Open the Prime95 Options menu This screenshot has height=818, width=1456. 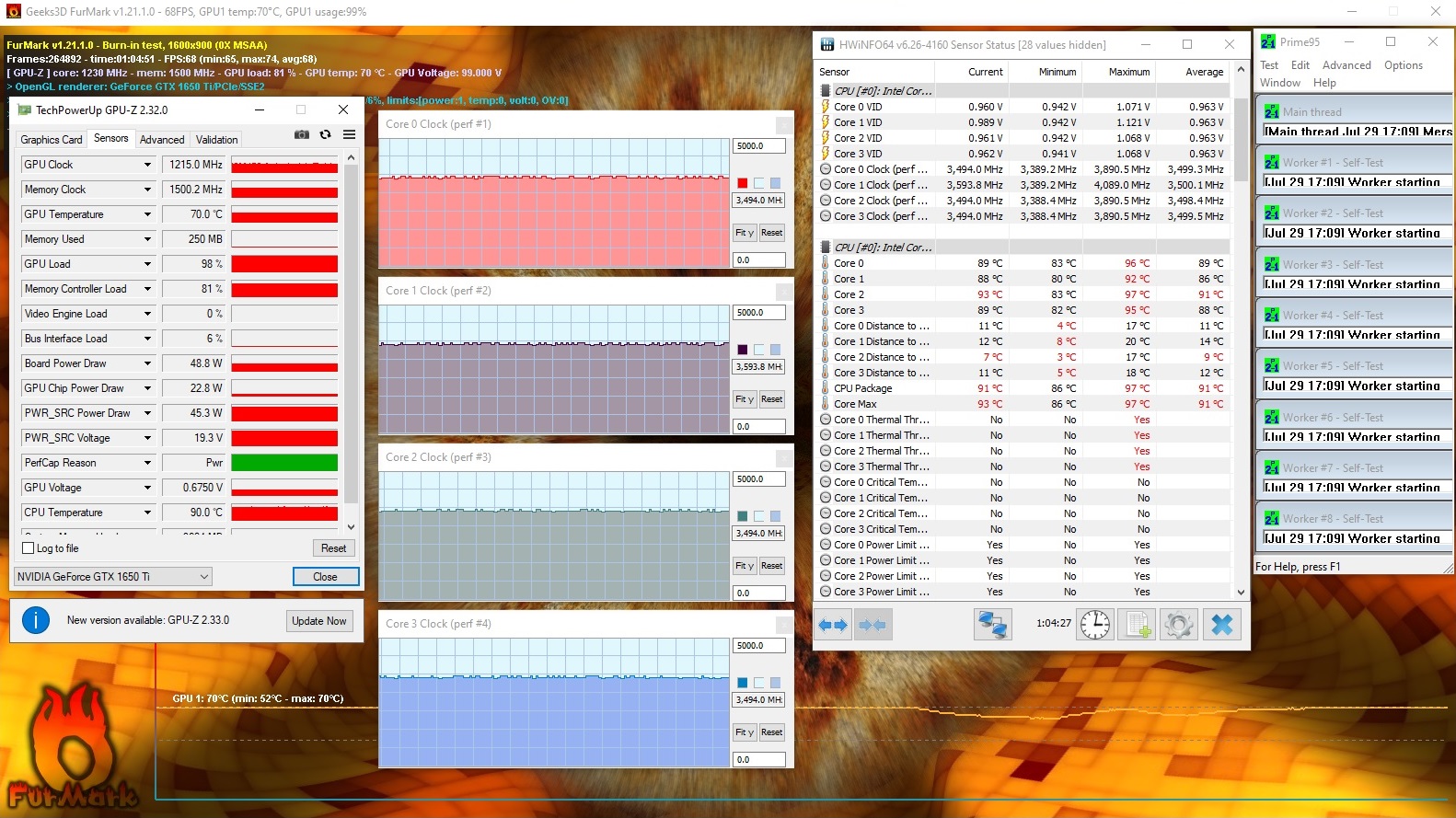click(1404, 65)
